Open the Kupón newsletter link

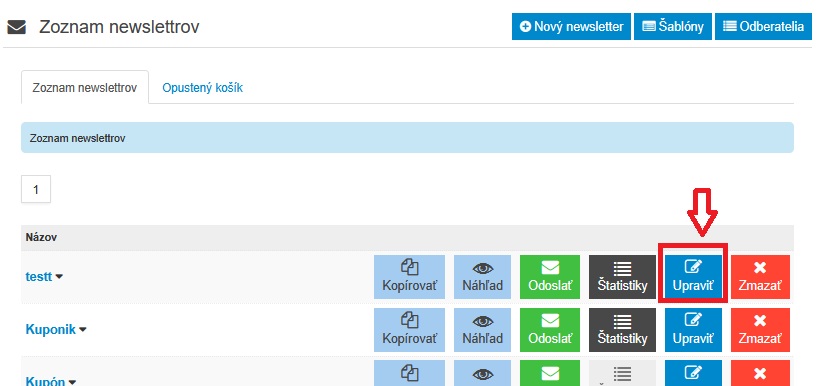pyautogui.click(x=45, y=381)
